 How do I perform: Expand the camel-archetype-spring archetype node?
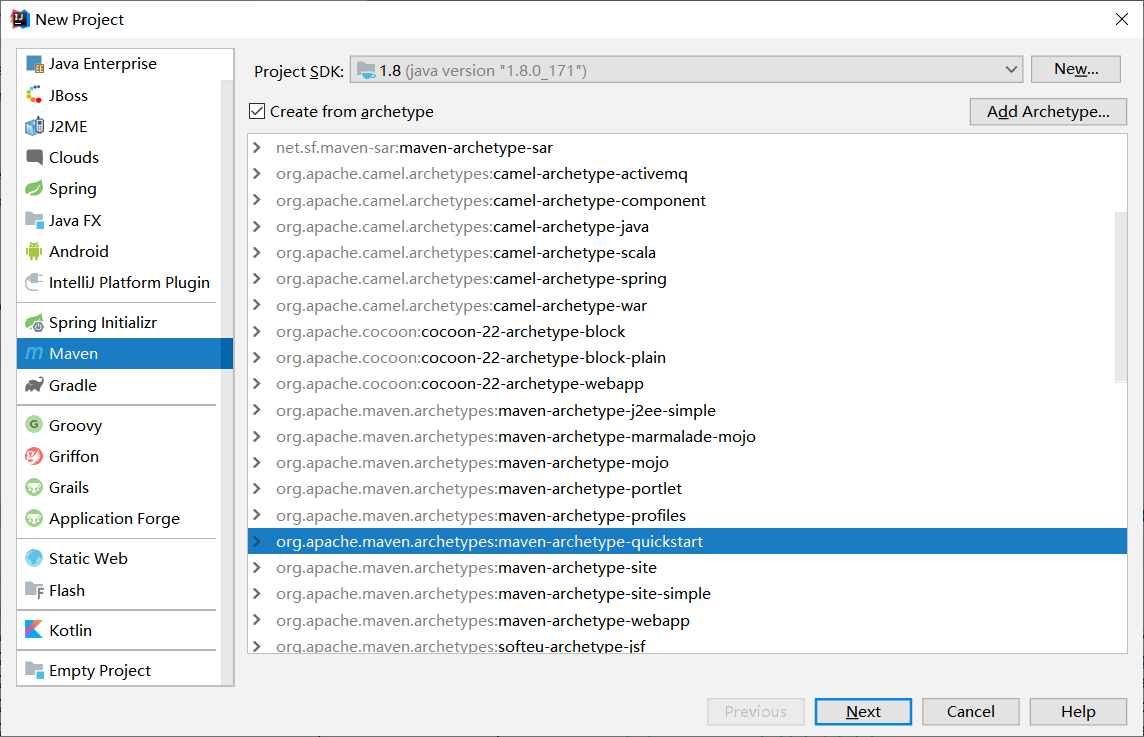(258, 278)
